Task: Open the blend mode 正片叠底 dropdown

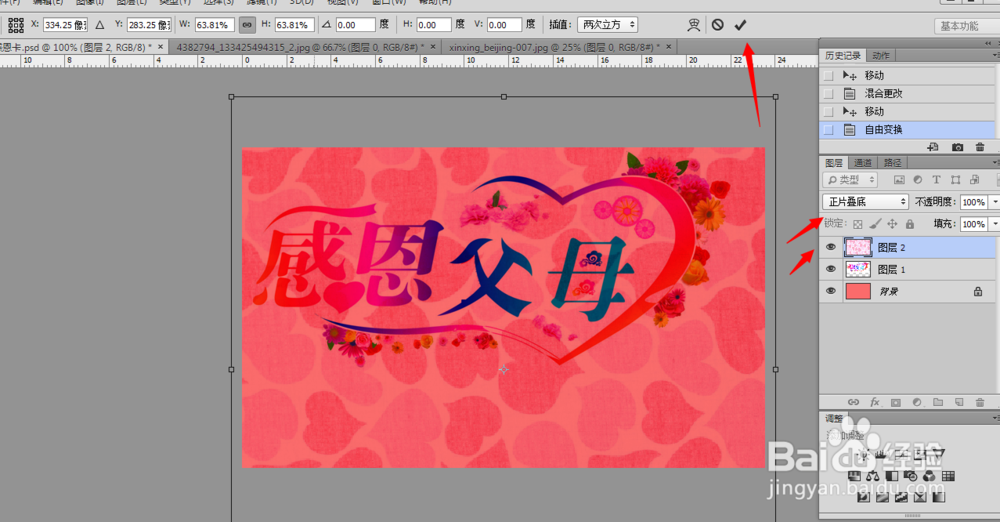Action: tap(865, 202)
